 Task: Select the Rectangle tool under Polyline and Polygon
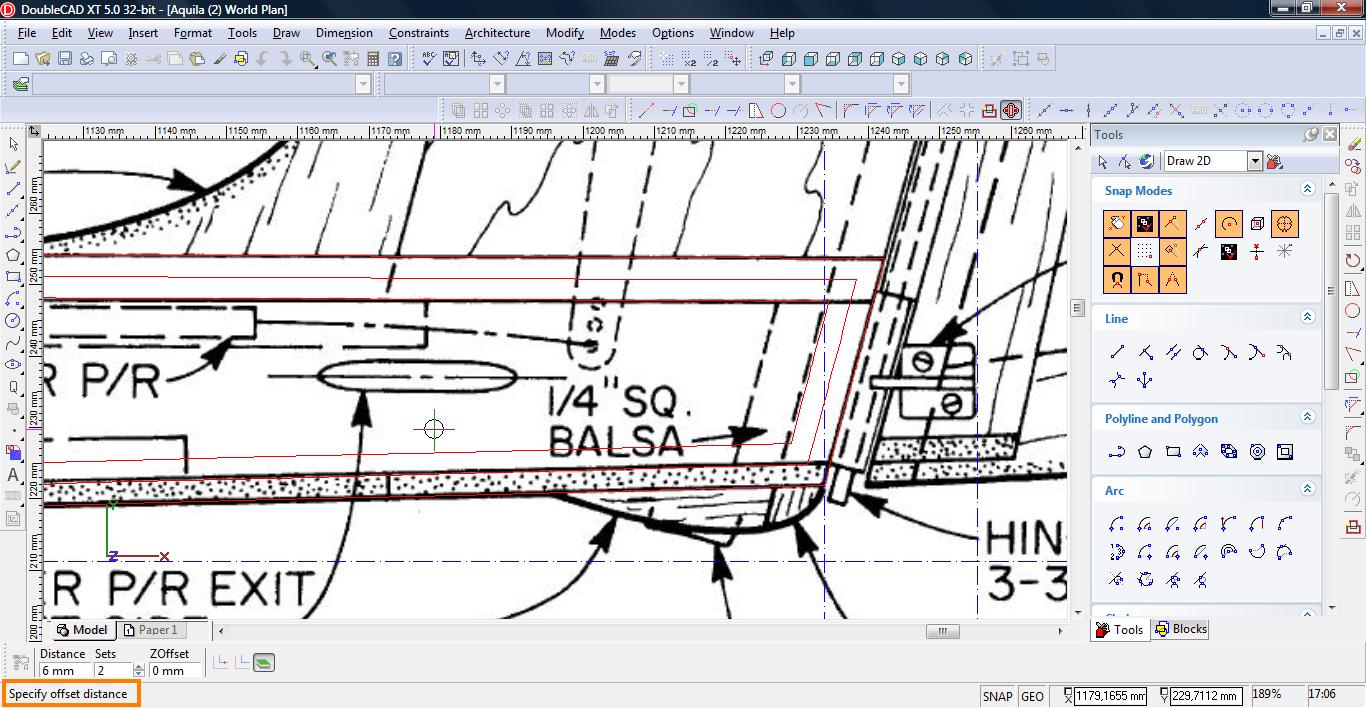[x=1173, y=452]
